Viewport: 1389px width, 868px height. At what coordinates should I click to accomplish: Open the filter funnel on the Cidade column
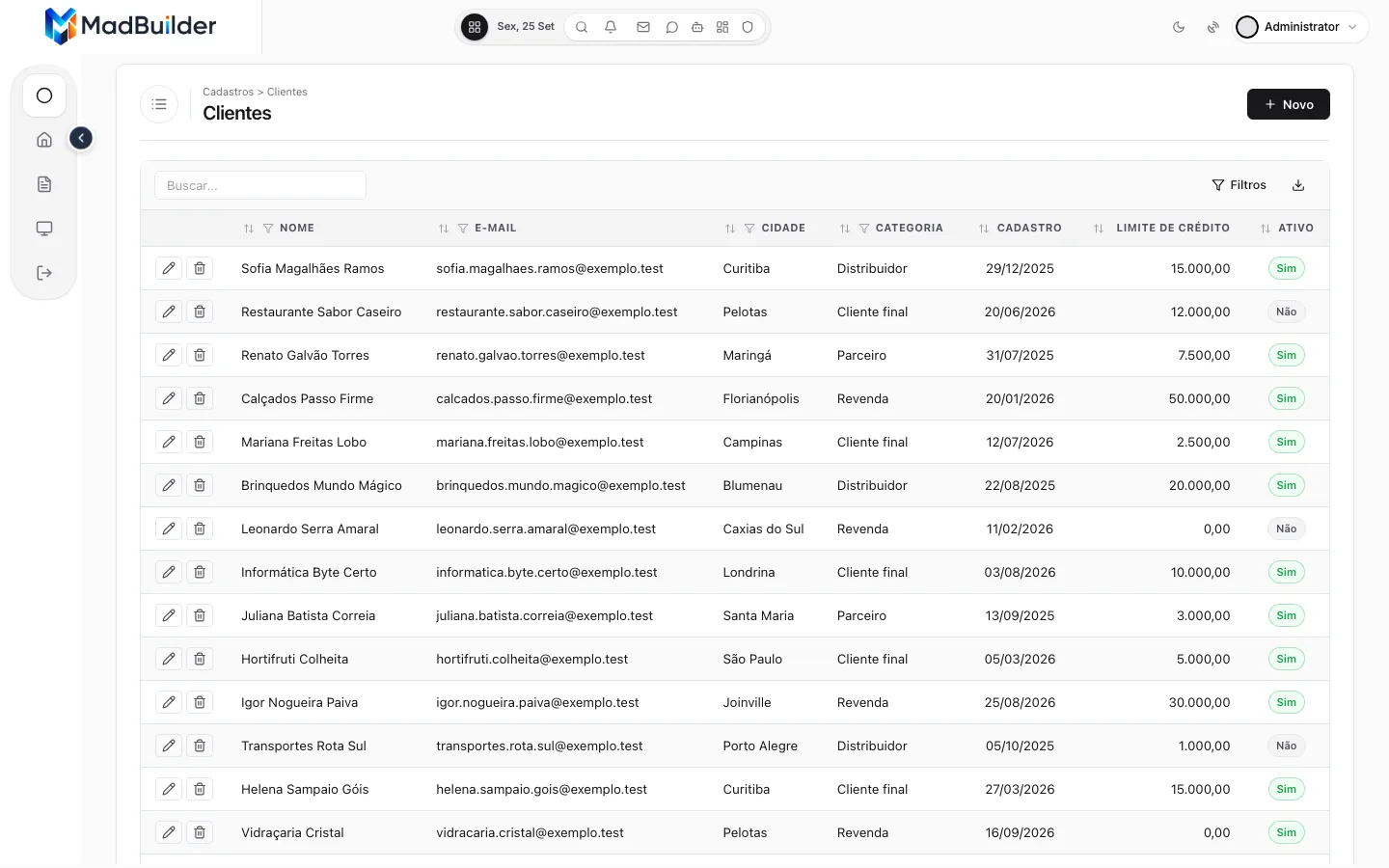[x=749, y=229]
